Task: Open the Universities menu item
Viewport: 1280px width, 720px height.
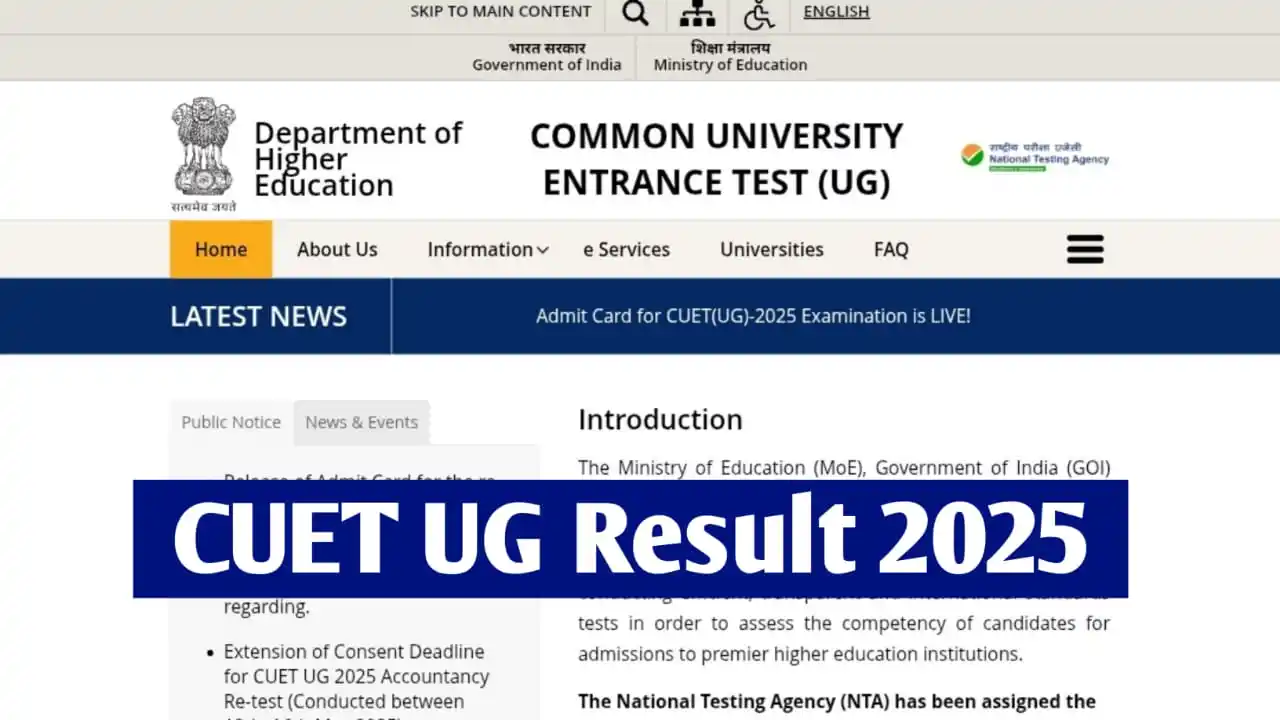Action: point(772,250)
